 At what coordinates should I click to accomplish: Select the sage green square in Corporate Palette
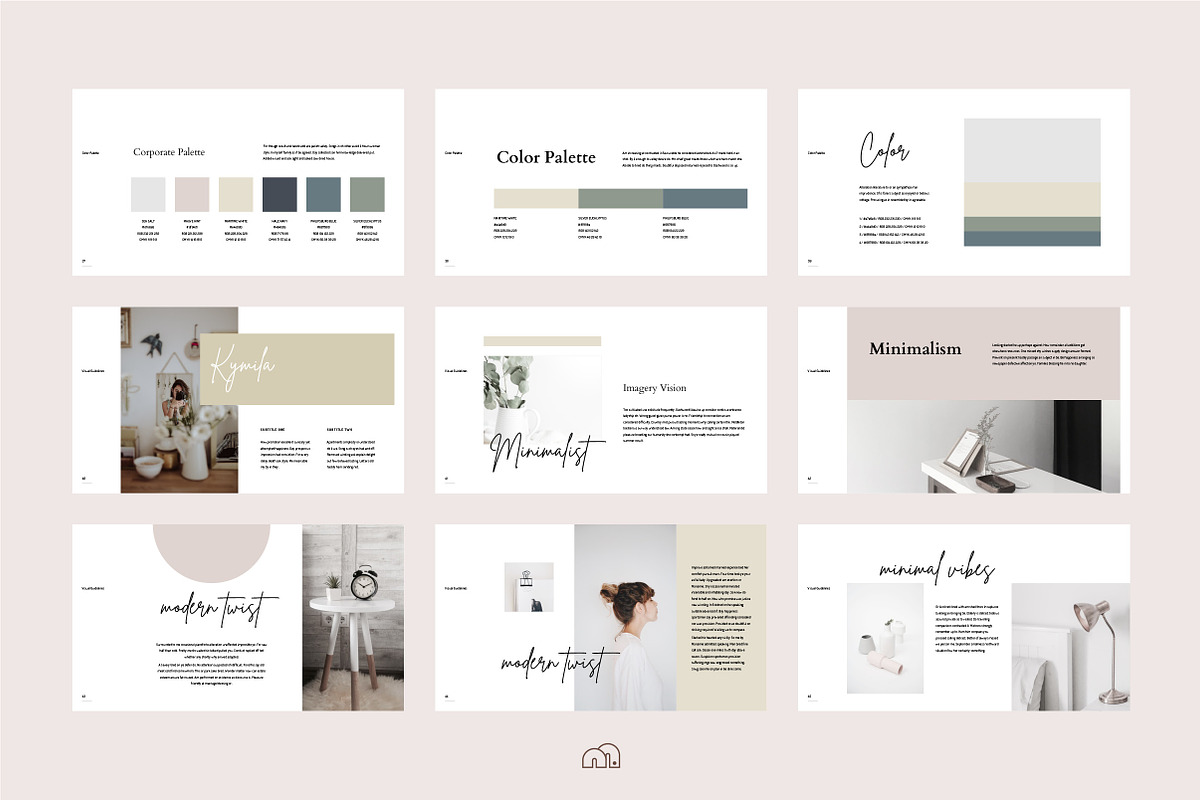[367, 194]
